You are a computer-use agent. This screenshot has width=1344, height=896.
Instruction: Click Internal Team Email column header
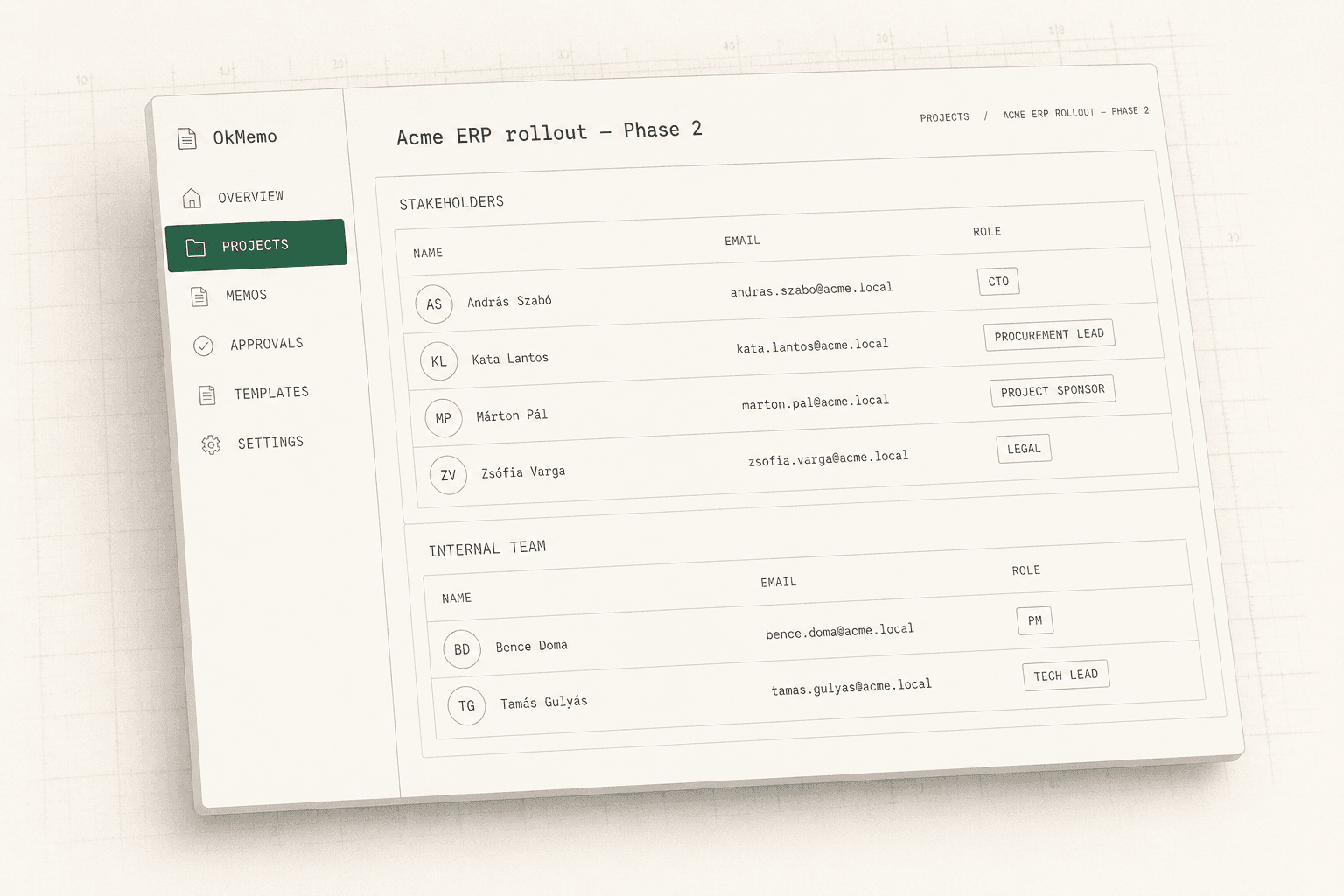[779, 582]
